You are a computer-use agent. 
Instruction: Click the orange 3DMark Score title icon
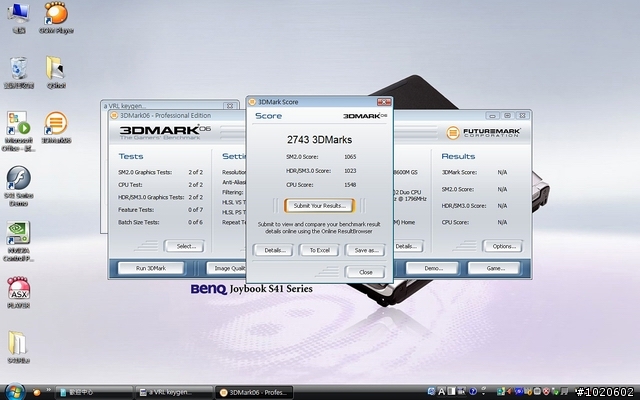click(x=252, y=102)
